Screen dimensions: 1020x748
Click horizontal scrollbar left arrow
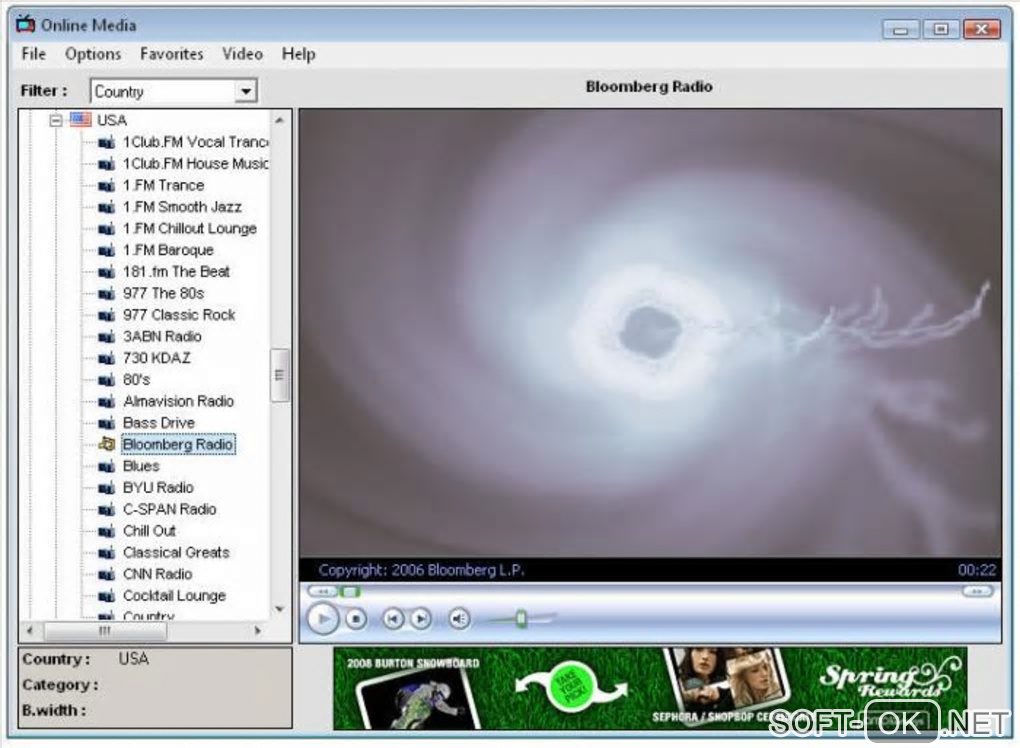29,630
